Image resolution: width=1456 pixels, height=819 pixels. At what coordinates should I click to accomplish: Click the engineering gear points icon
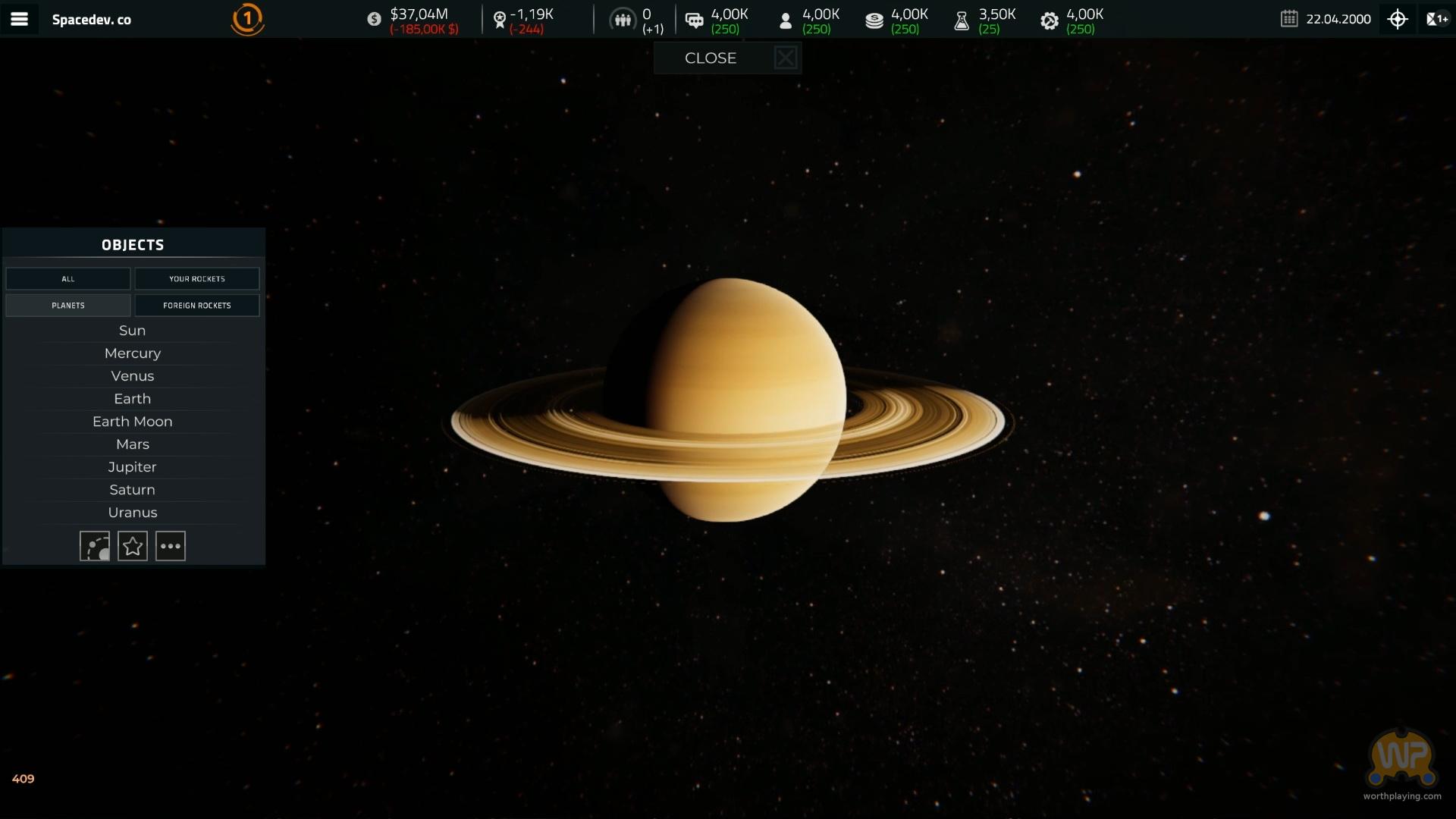(1050, 20)
